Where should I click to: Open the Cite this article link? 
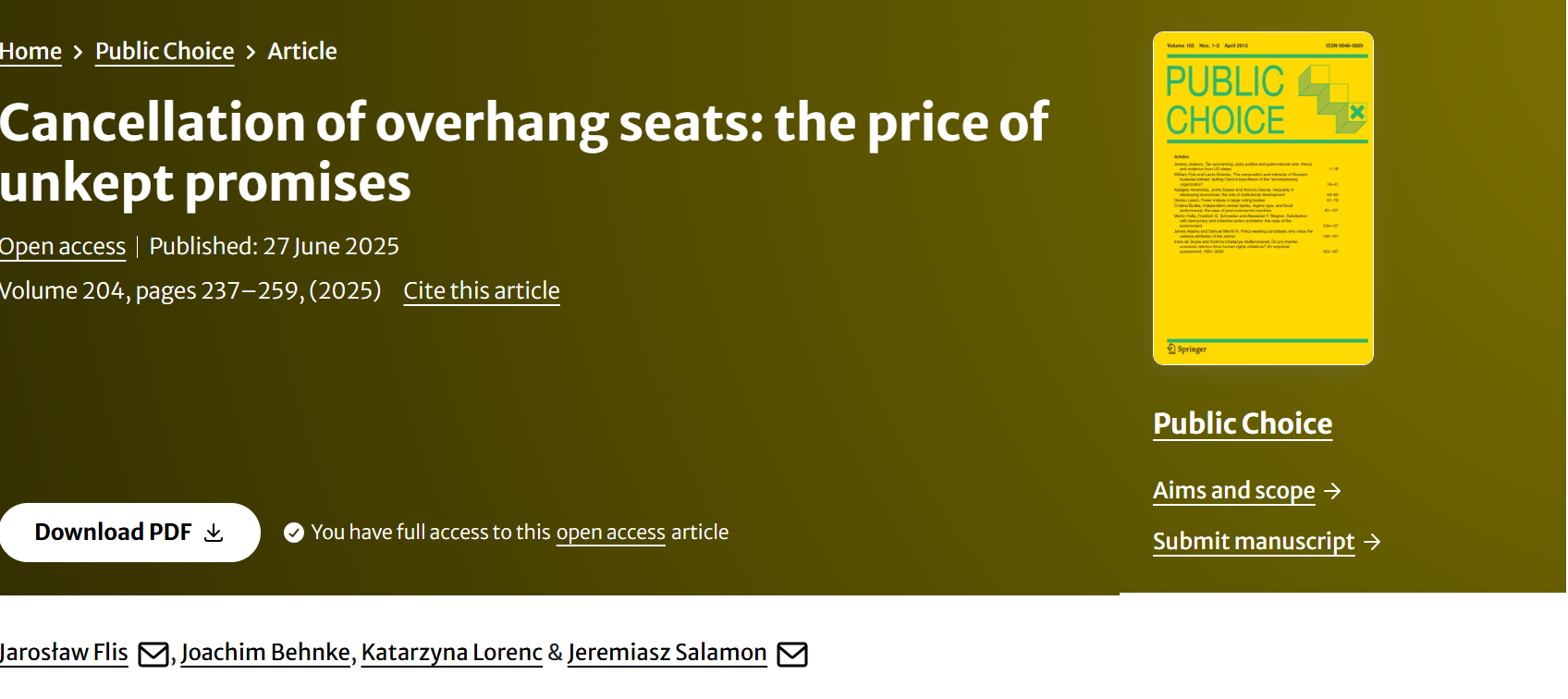481,291
